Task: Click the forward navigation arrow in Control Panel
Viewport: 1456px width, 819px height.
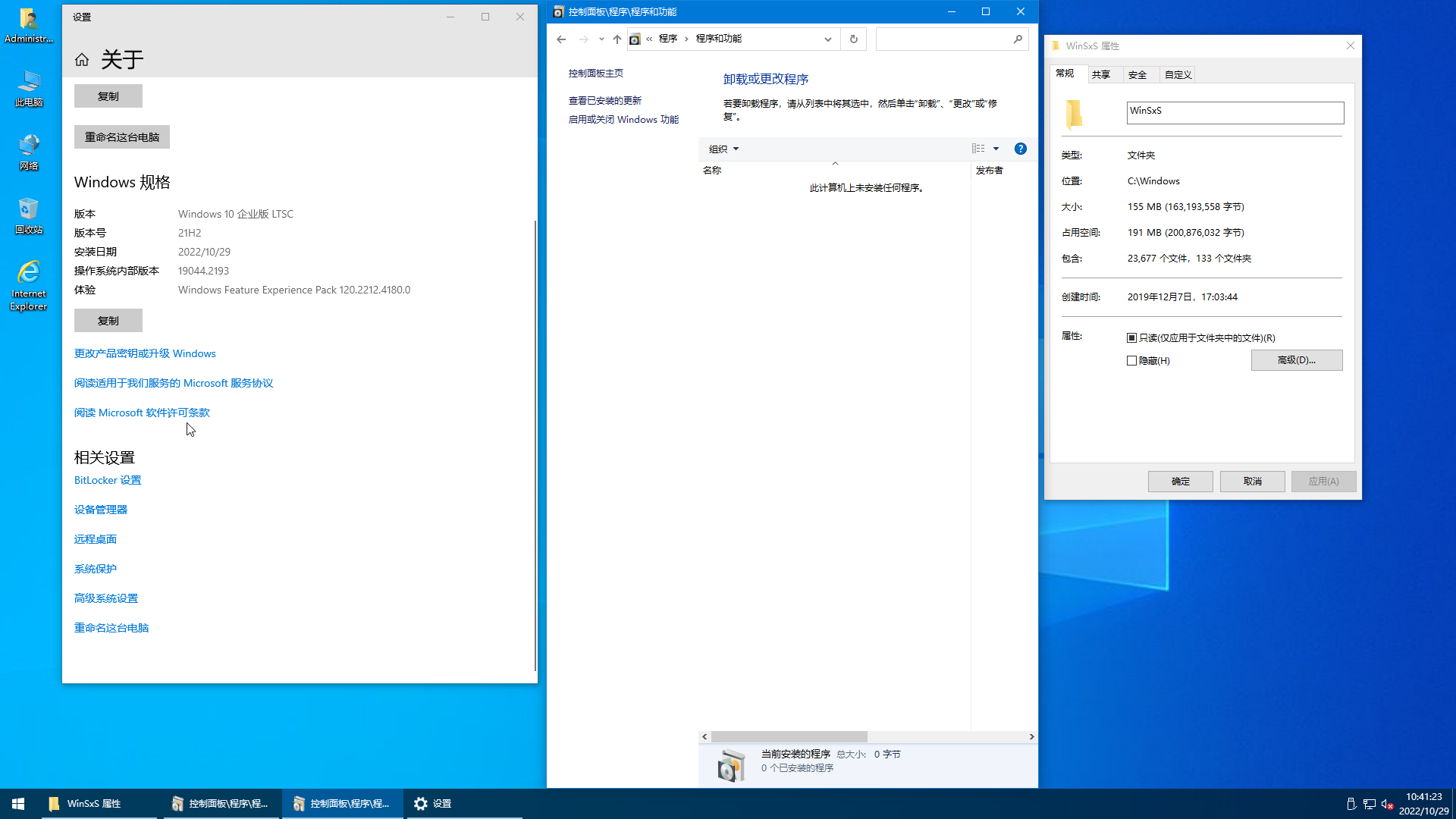Action: pyautogui.click(x=583, y=39)
